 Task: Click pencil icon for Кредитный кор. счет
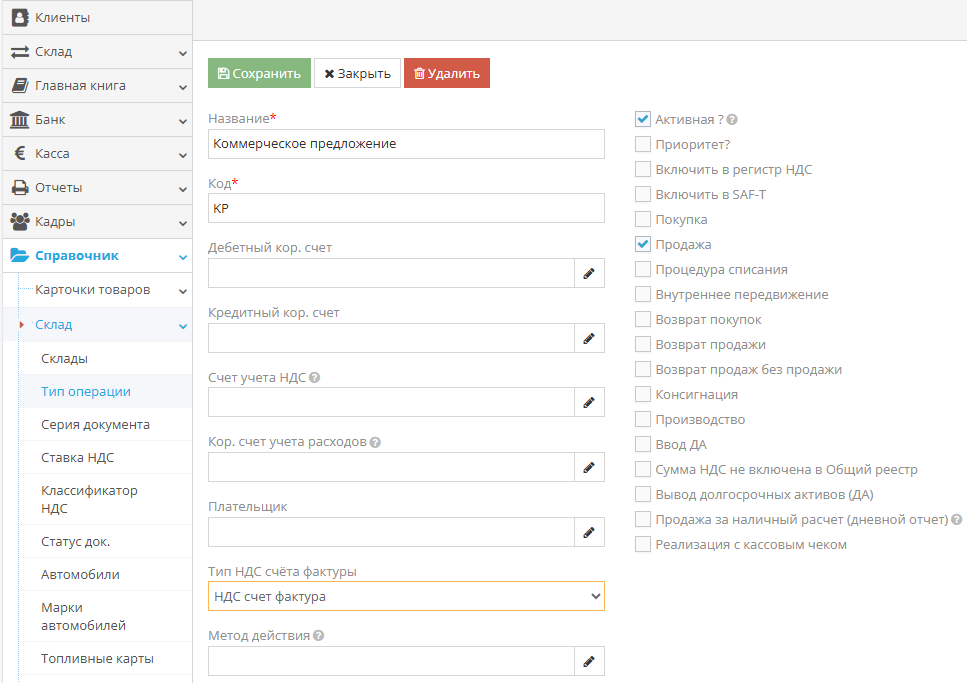[589, 338]
